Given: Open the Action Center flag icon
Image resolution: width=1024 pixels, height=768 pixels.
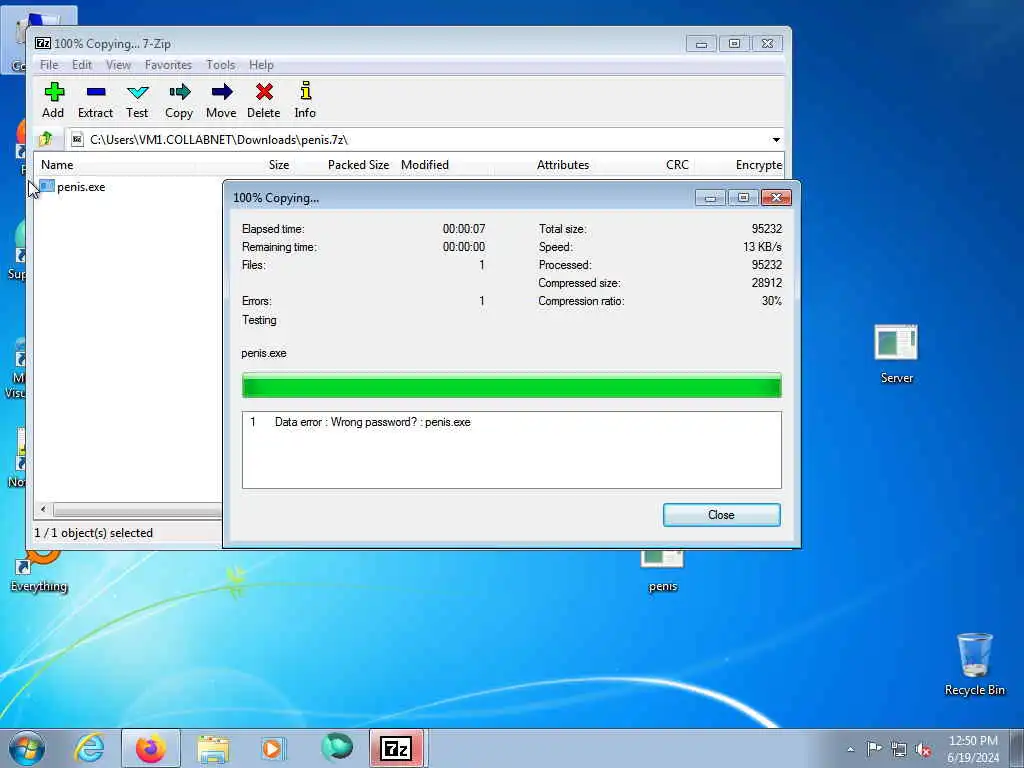Looking at the screenshot, I should [x=874, y=748].
